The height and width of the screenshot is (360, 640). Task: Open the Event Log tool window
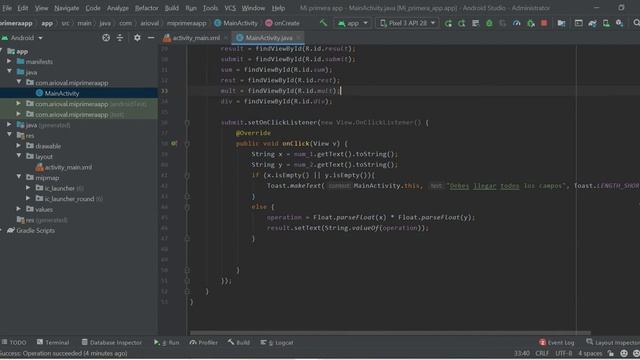(x=556, y=342)
